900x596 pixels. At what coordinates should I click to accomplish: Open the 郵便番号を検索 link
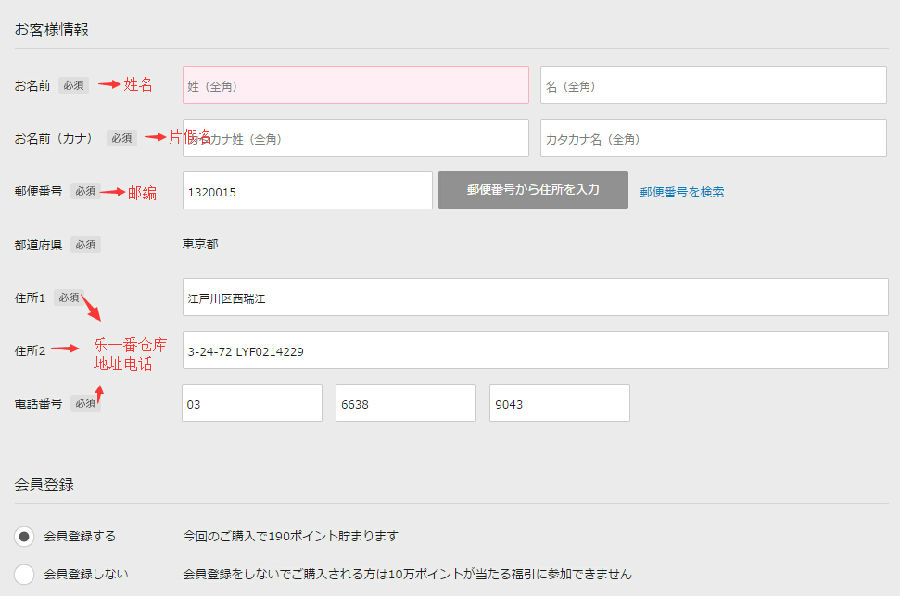(x=682, y=191)
